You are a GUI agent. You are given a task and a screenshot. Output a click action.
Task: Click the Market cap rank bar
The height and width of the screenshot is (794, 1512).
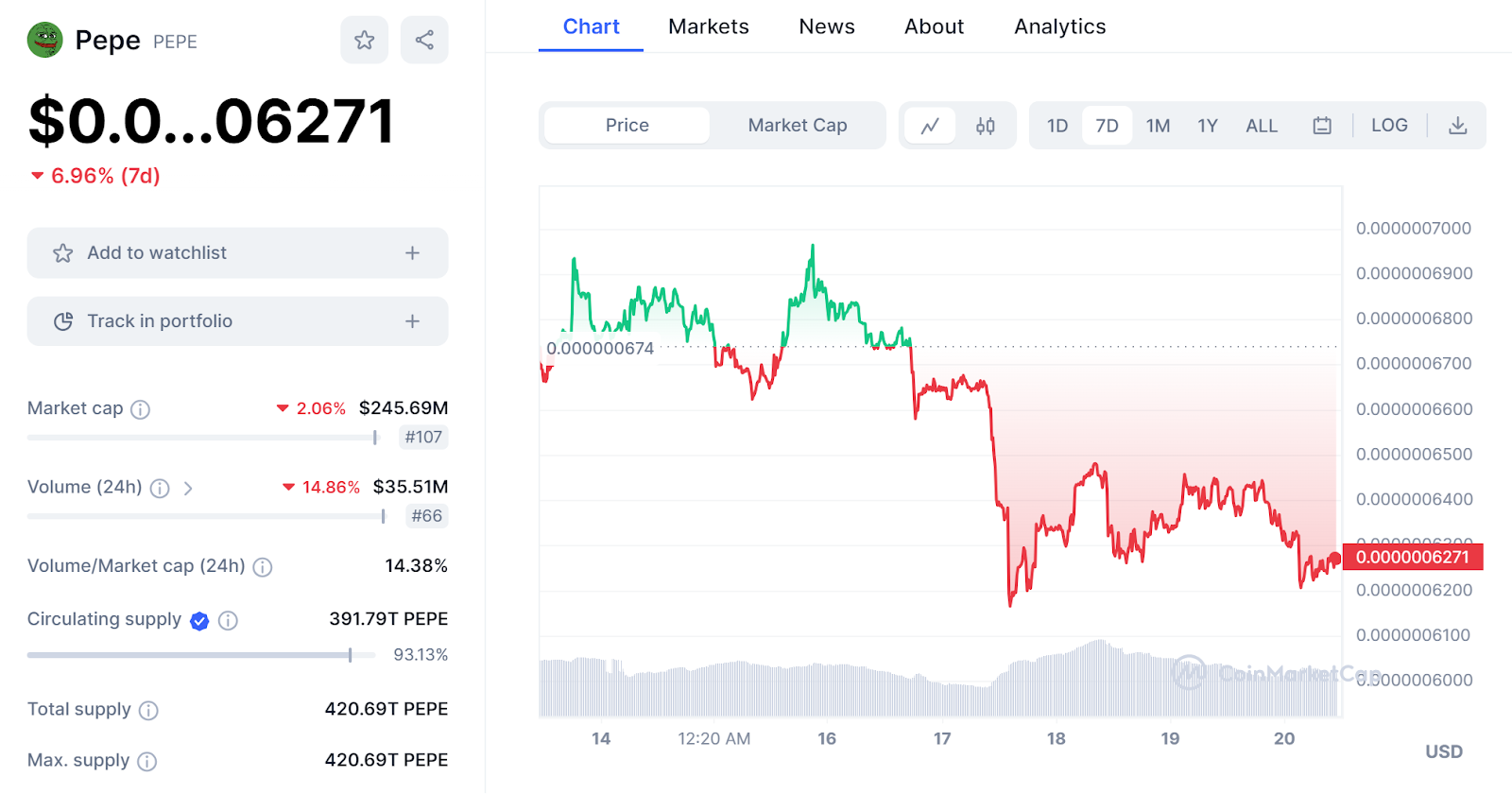coord(202,438)
